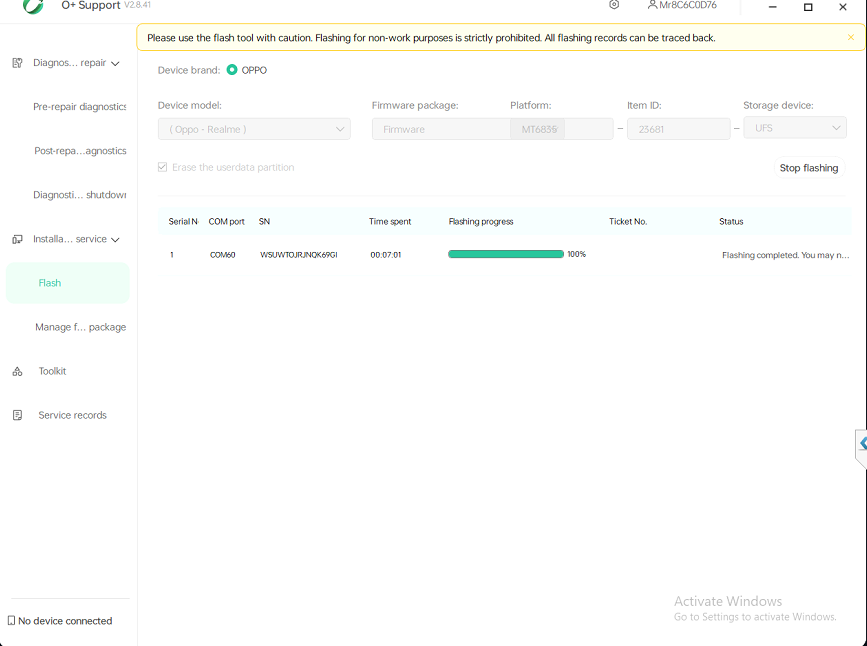Screen dimensions: 867x646
Task: Open Manage firmware package item
Action: (80, 327)
